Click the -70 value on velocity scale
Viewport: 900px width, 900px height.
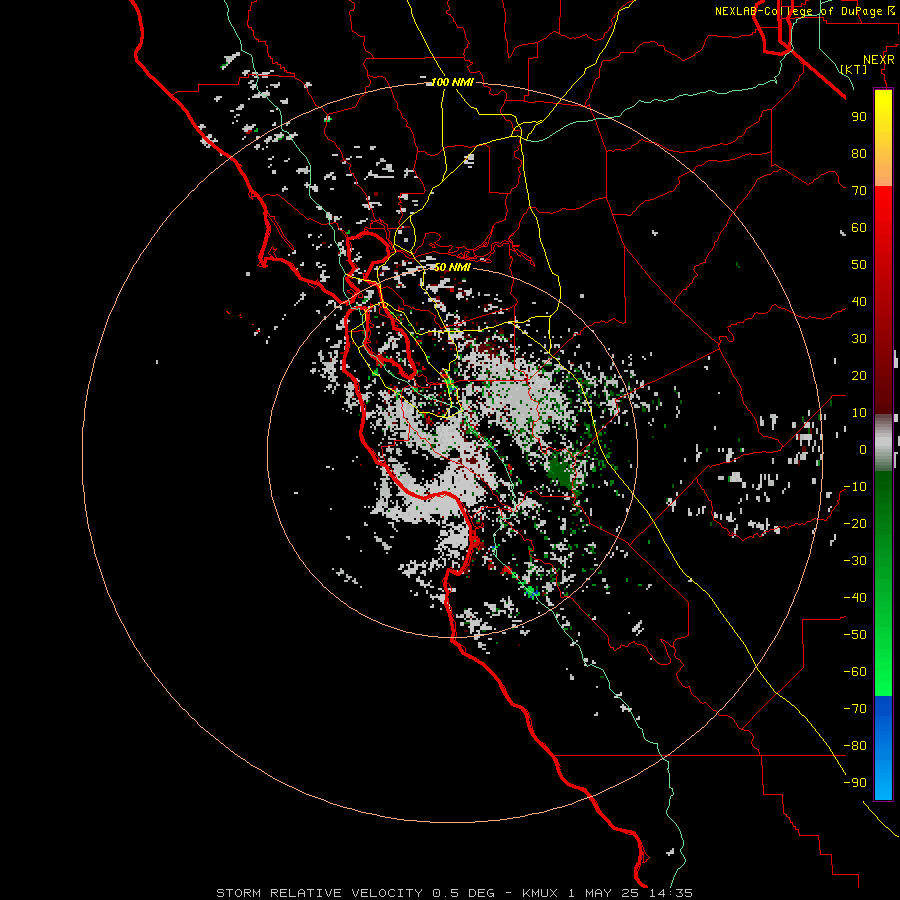pyautogui.click(x=855, y=709)
